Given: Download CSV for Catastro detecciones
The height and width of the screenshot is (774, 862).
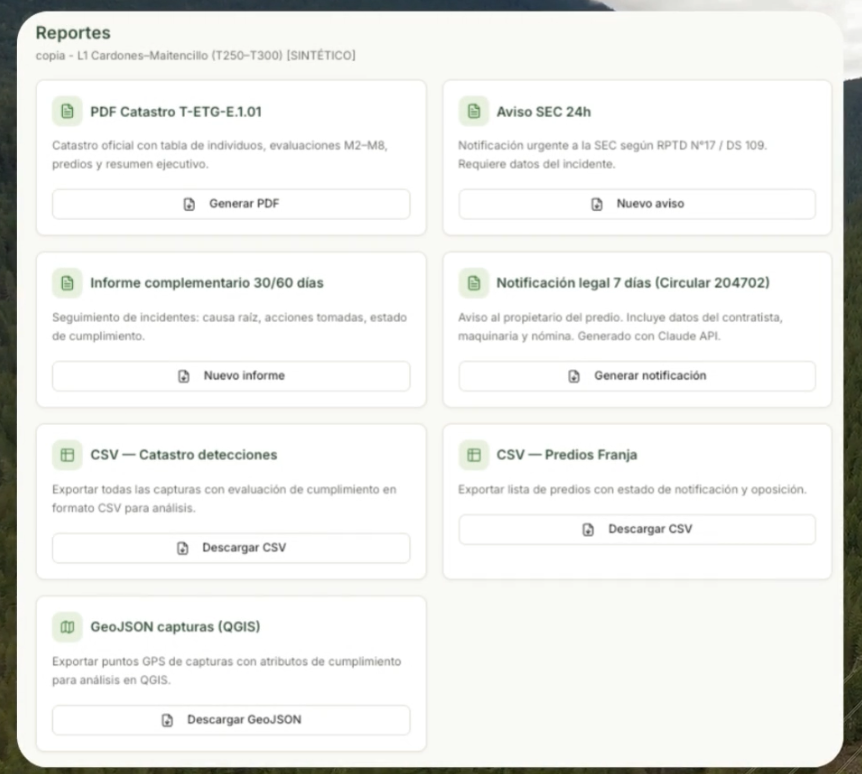Looking at the screenshot, I should tap(231, 548).
